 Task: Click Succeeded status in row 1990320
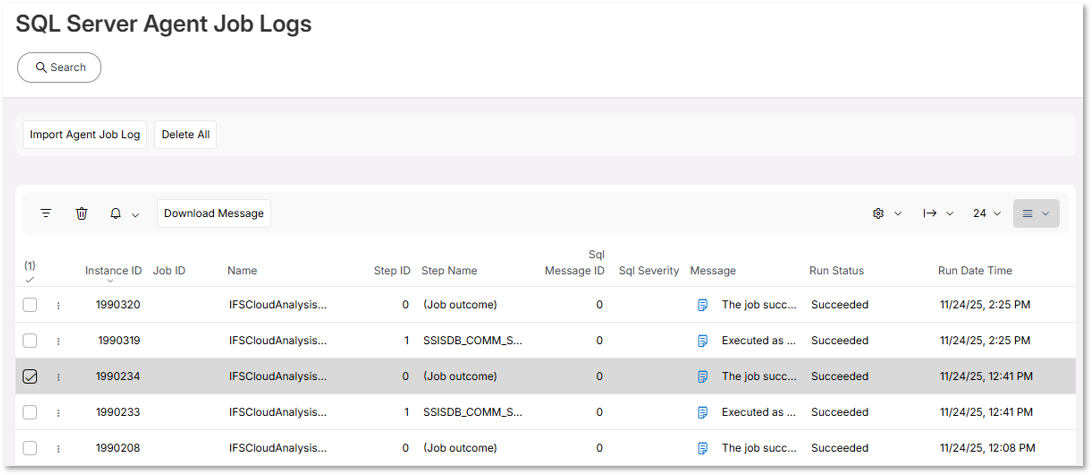pyautogui.click(x=840, y=304)
